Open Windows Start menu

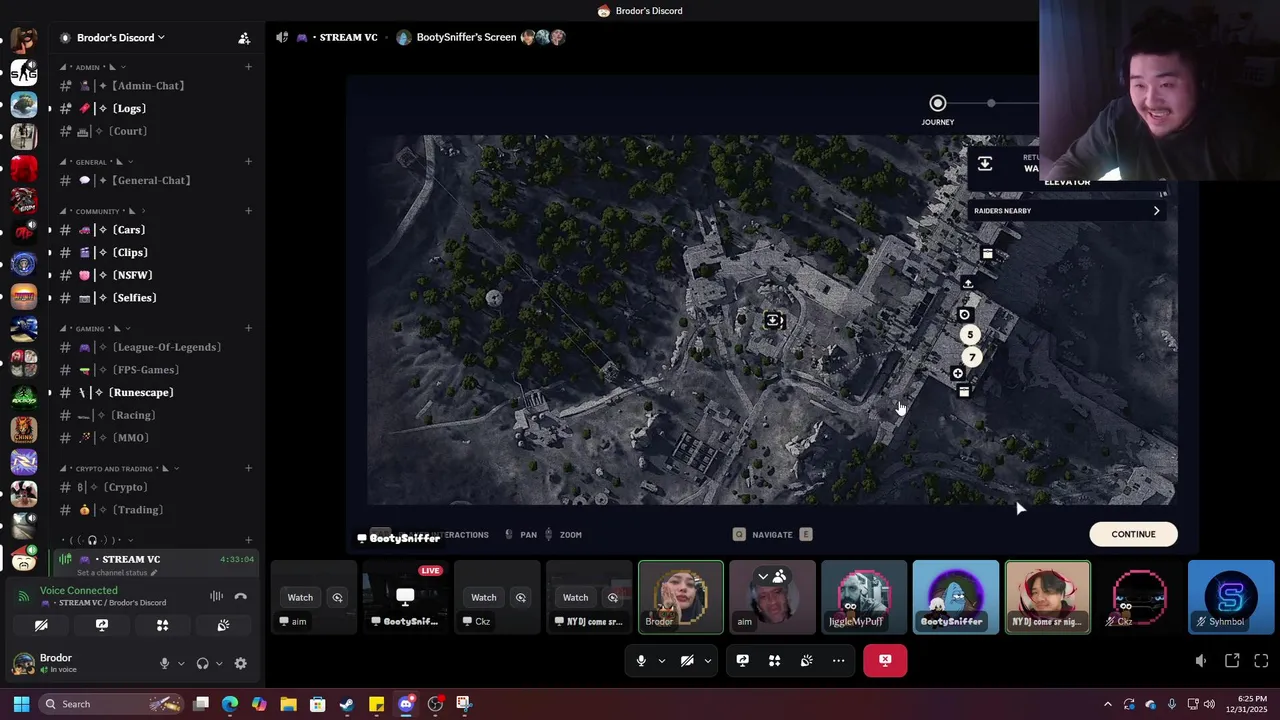coord(21,704)
